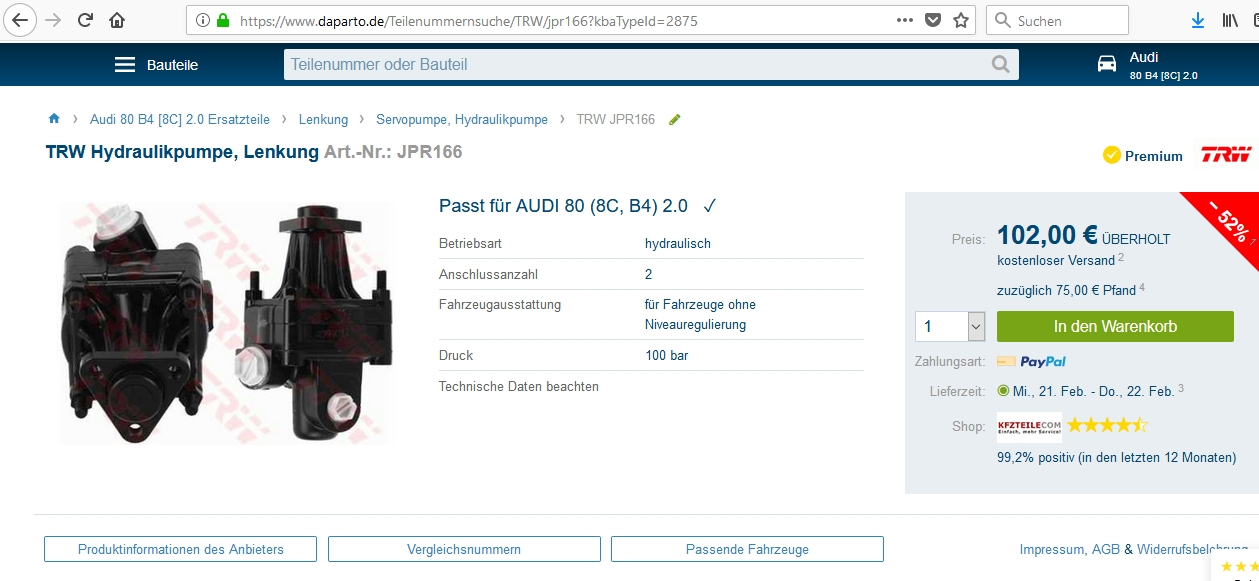Image resolution: width=1259 pixels, height=581 pixels.
Task: Open the Bauteile hamburger menu
Action: coord(125,65)
